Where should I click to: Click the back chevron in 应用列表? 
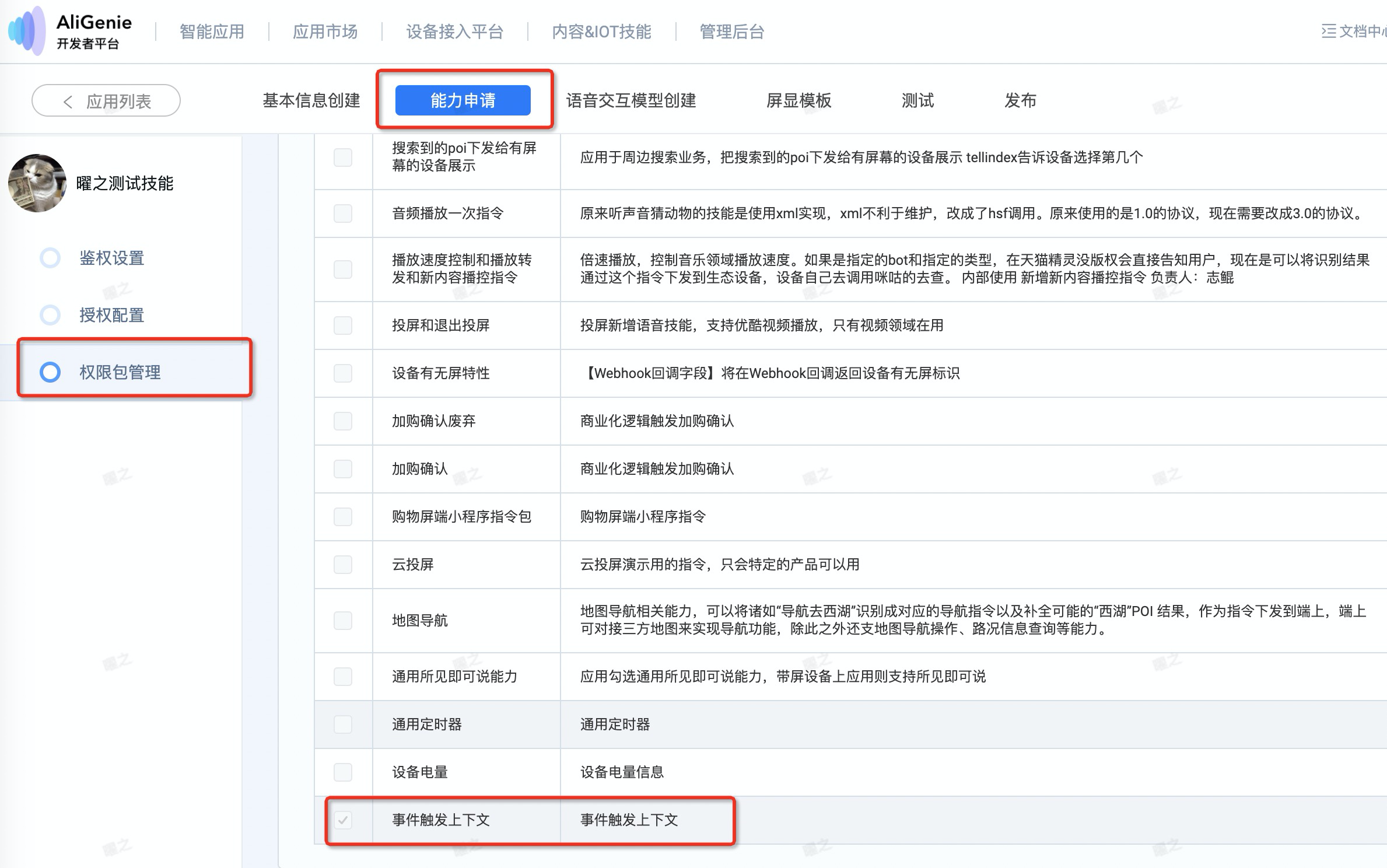coord(68,101)
